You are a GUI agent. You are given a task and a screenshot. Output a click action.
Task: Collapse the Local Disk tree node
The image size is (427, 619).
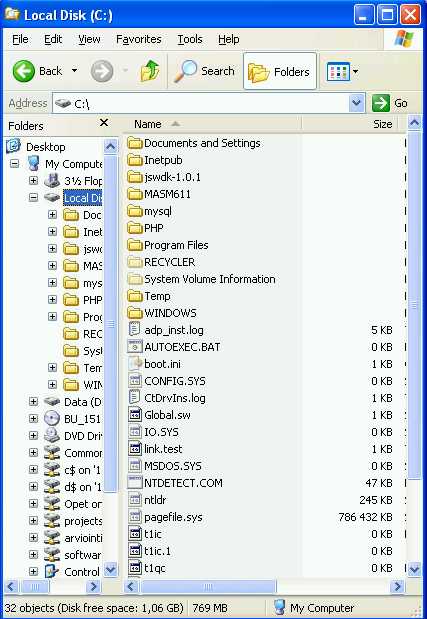pyautogui.click(x=34, y=197)
